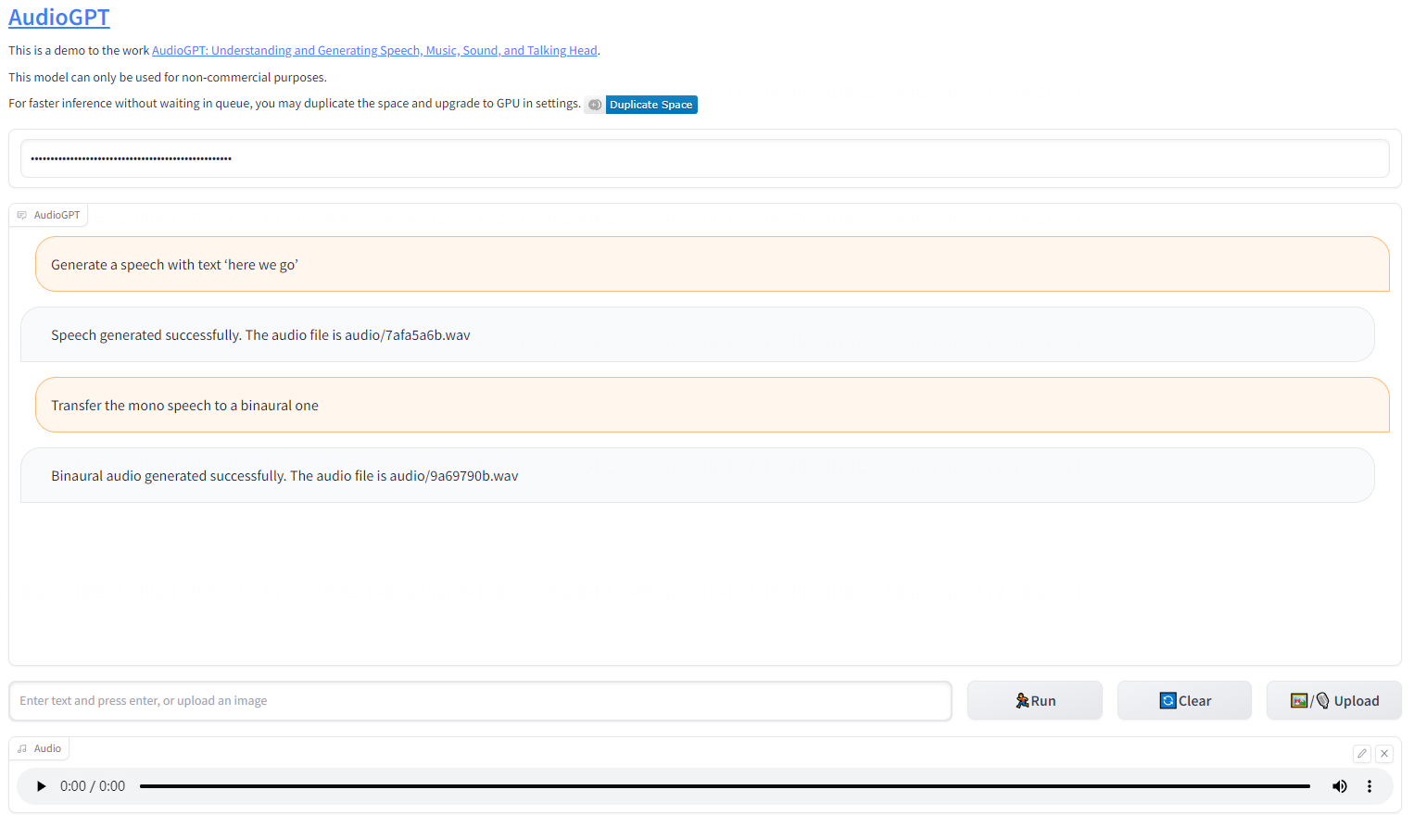The image size is (1414, 840).
Task: Open audio player more options menu
Action: click(x=1370, y=786)
